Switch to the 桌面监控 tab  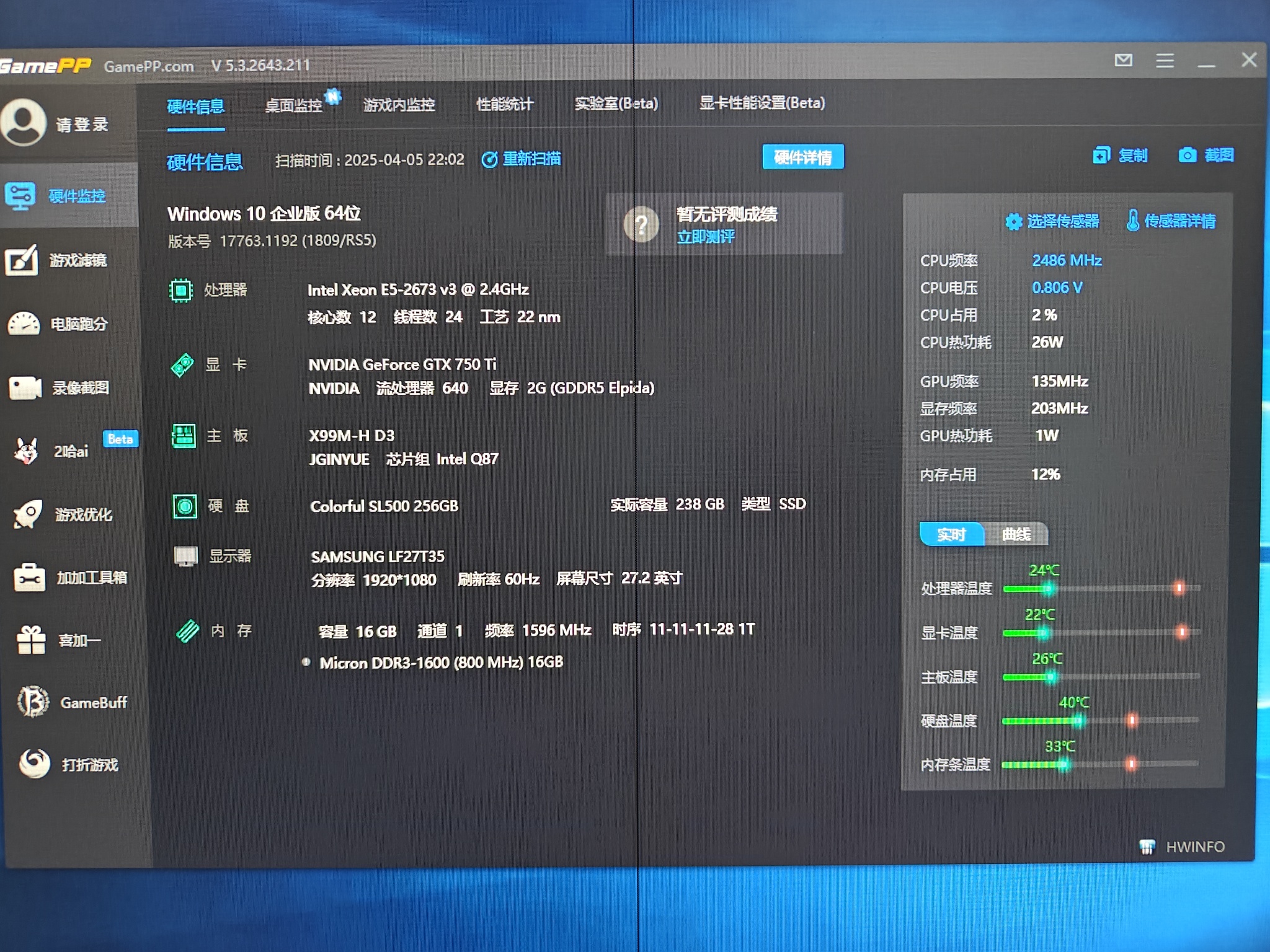click(294, 105)
